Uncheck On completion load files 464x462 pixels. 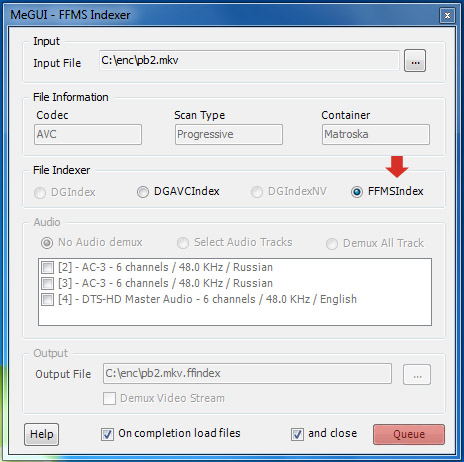pyautogui.click(x=107, y=434)
